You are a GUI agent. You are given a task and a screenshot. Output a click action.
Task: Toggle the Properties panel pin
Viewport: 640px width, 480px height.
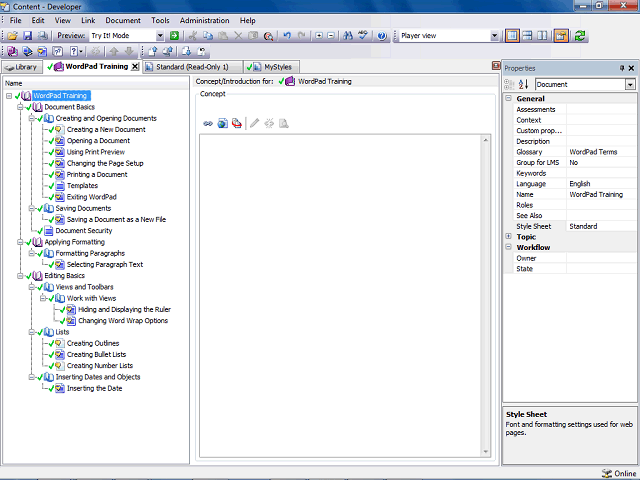click(622, 68)
